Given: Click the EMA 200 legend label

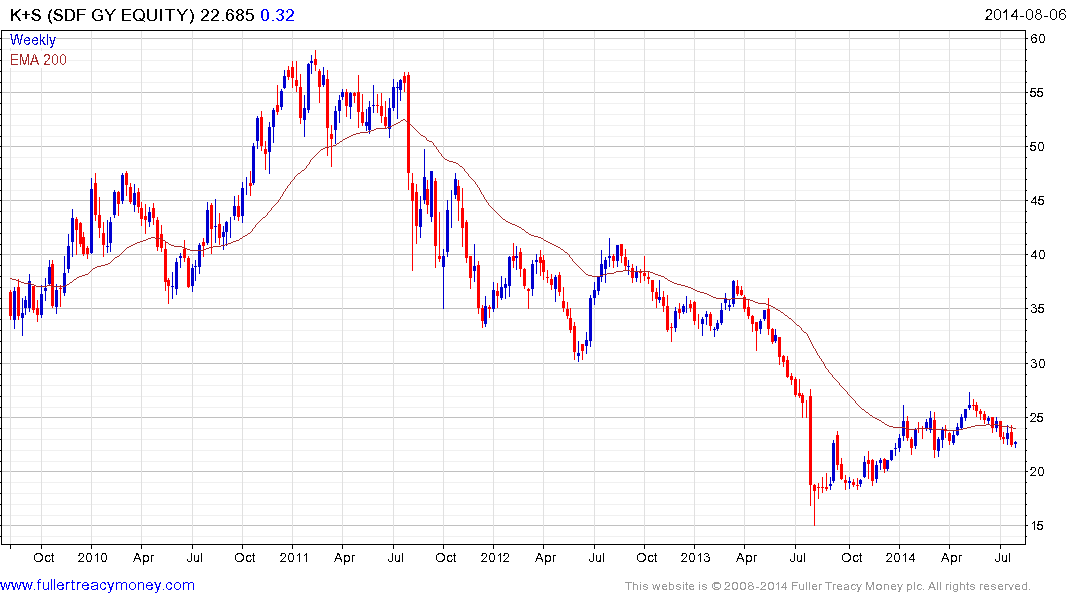Looking at the screenshot, I should coord(38,60).
